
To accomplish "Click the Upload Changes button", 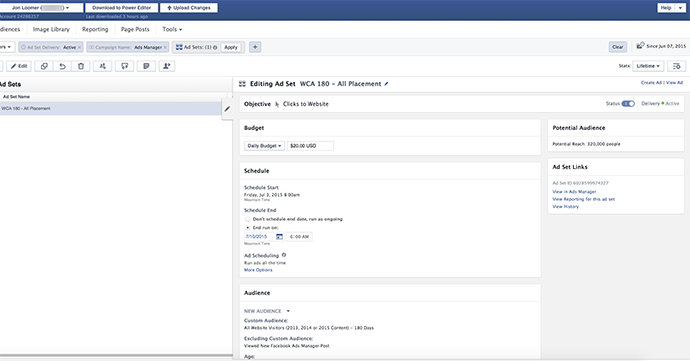I will coord(189,8).
